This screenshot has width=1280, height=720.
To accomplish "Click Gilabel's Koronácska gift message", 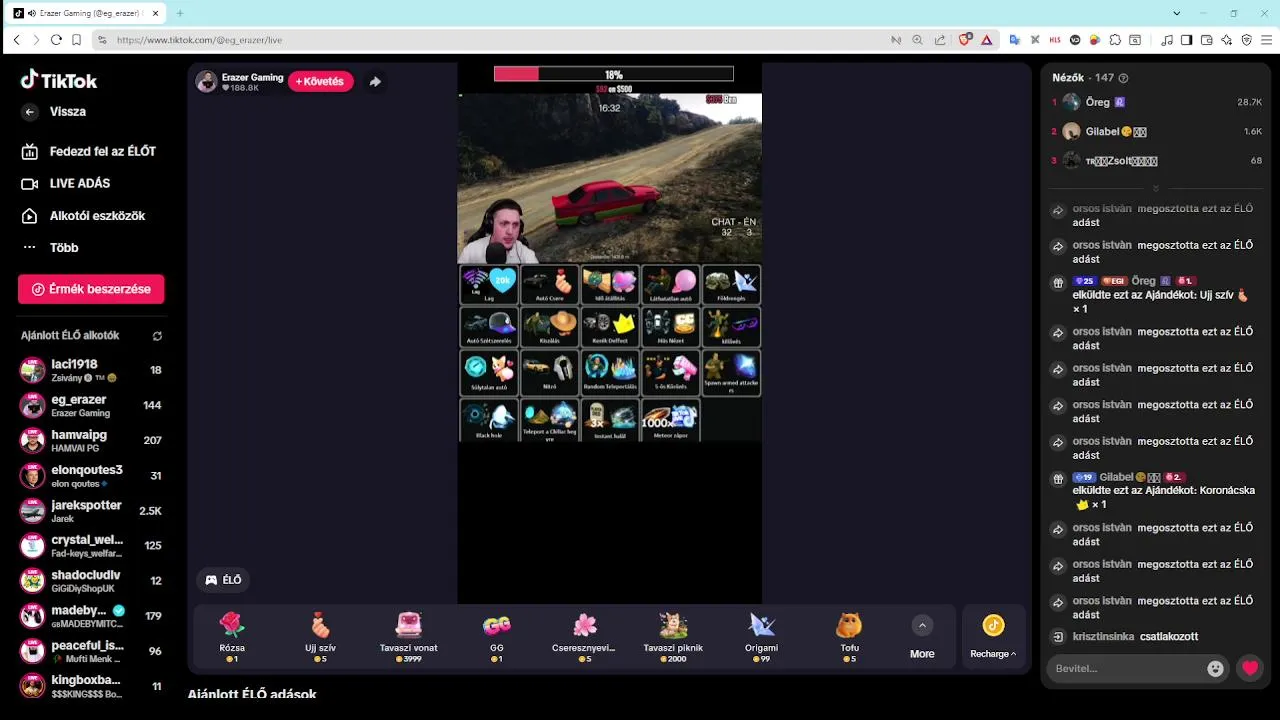I will 1157,491.
